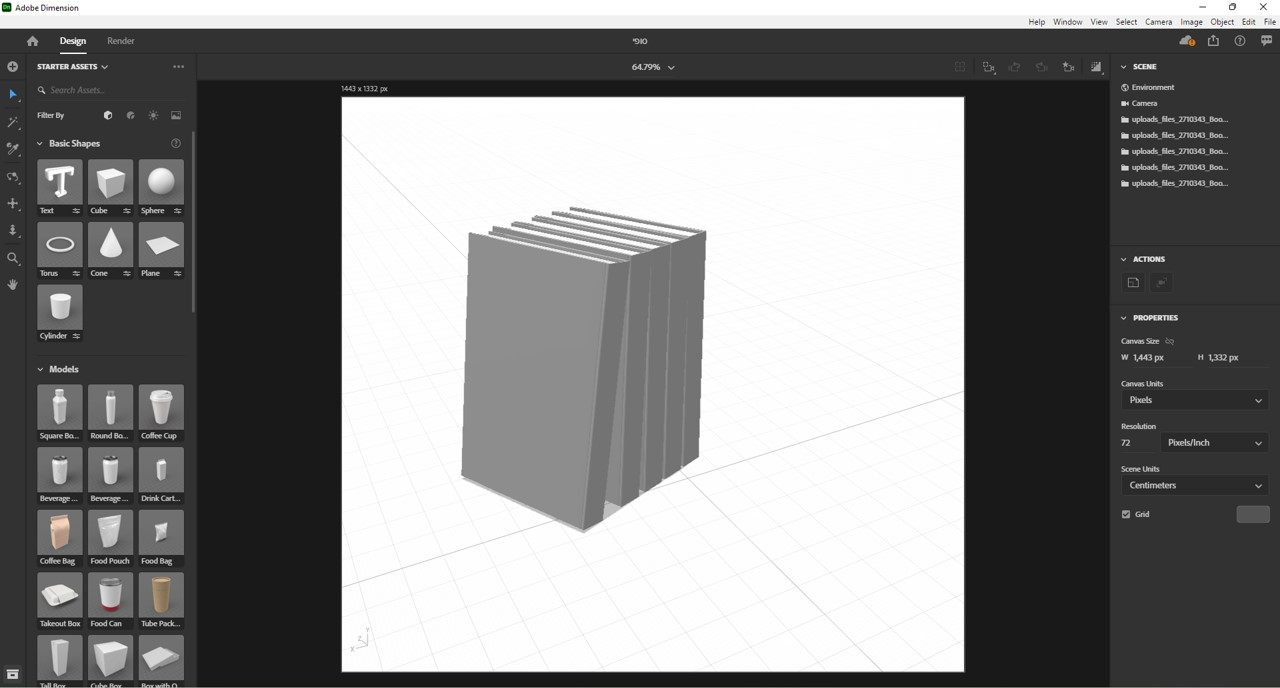Viewport: 1280px width, 688px height.
Task: Choose the Hand tool
Action: click(13, 285)
